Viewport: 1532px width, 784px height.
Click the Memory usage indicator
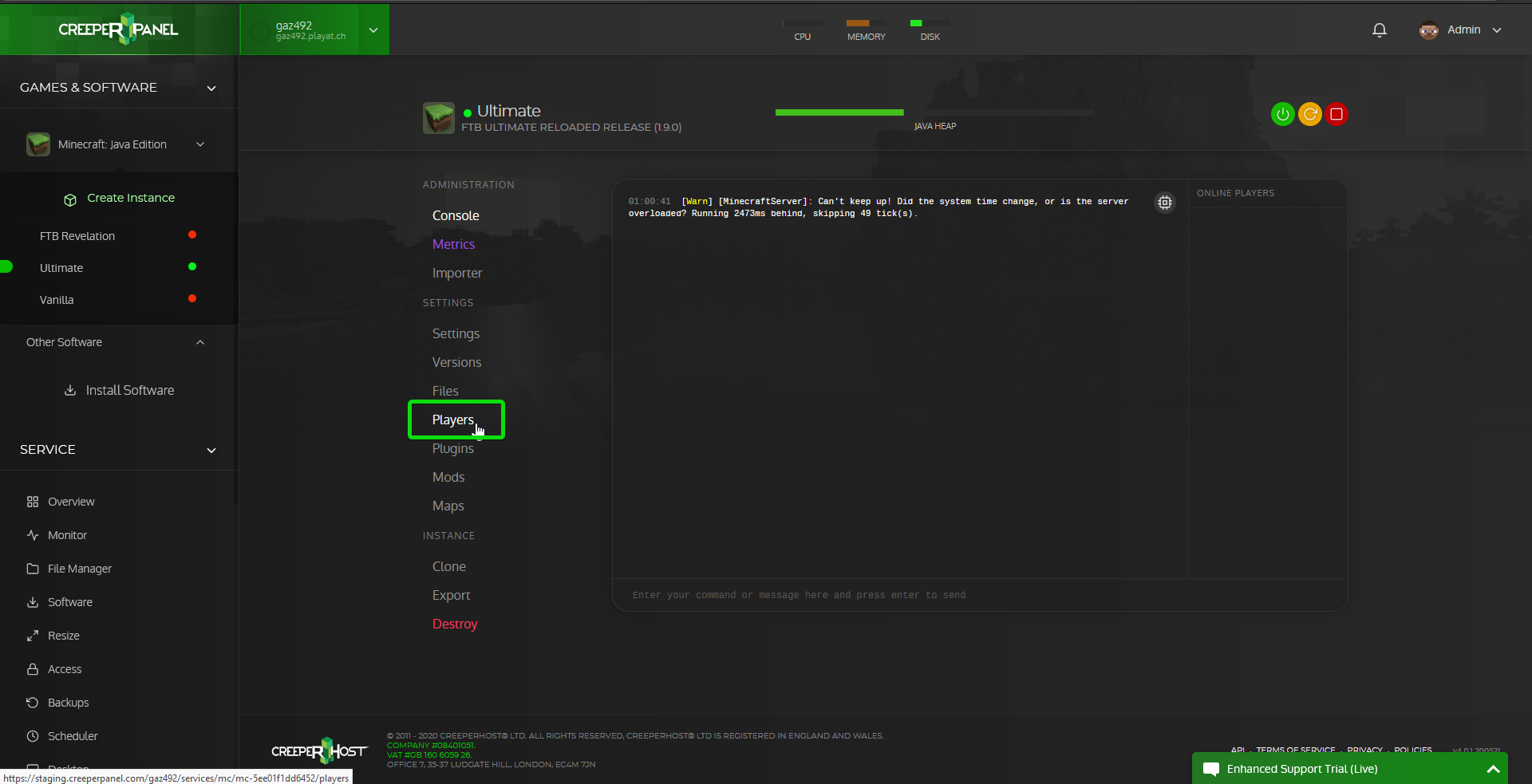(867, 30)
